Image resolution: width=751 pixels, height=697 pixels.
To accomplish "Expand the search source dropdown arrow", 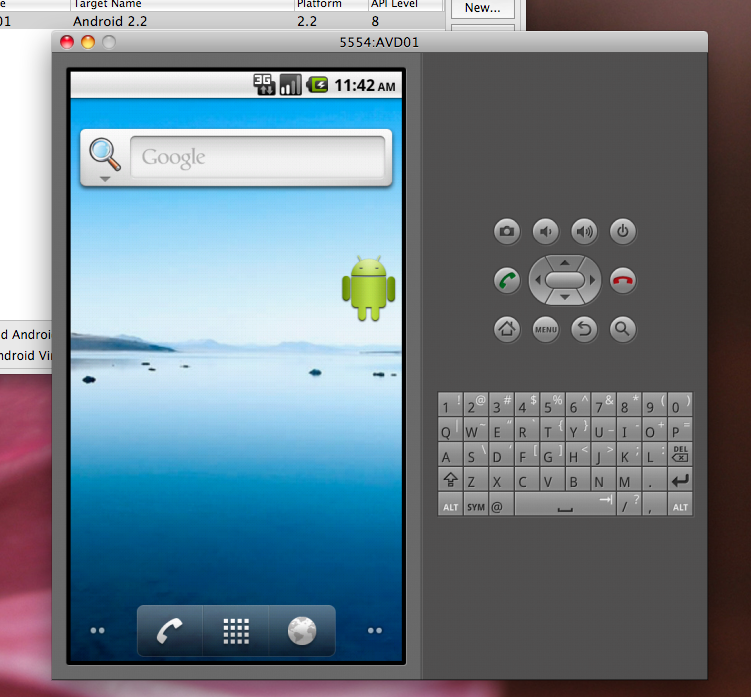I will coord(105,179).
